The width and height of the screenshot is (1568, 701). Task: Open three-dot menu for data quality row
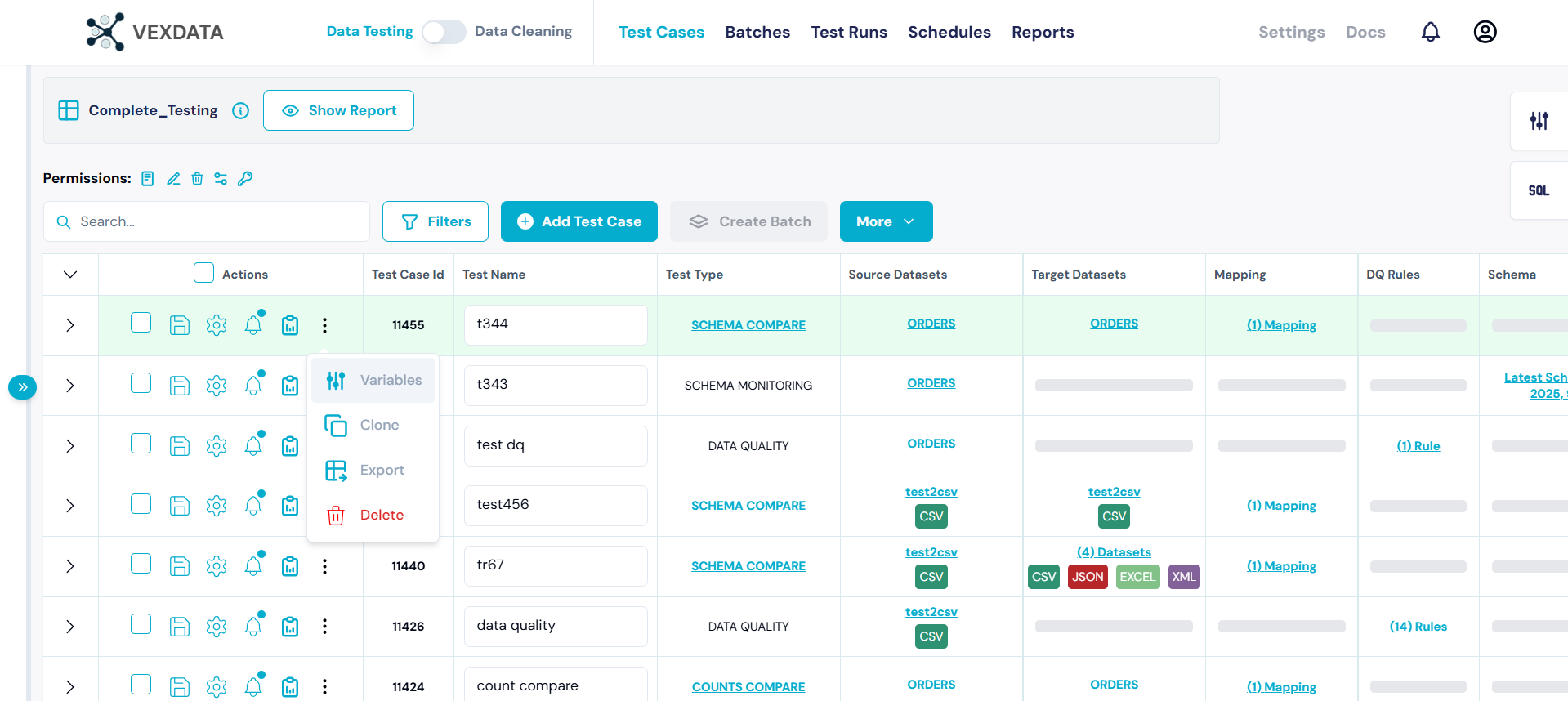[x=324, y=627]
